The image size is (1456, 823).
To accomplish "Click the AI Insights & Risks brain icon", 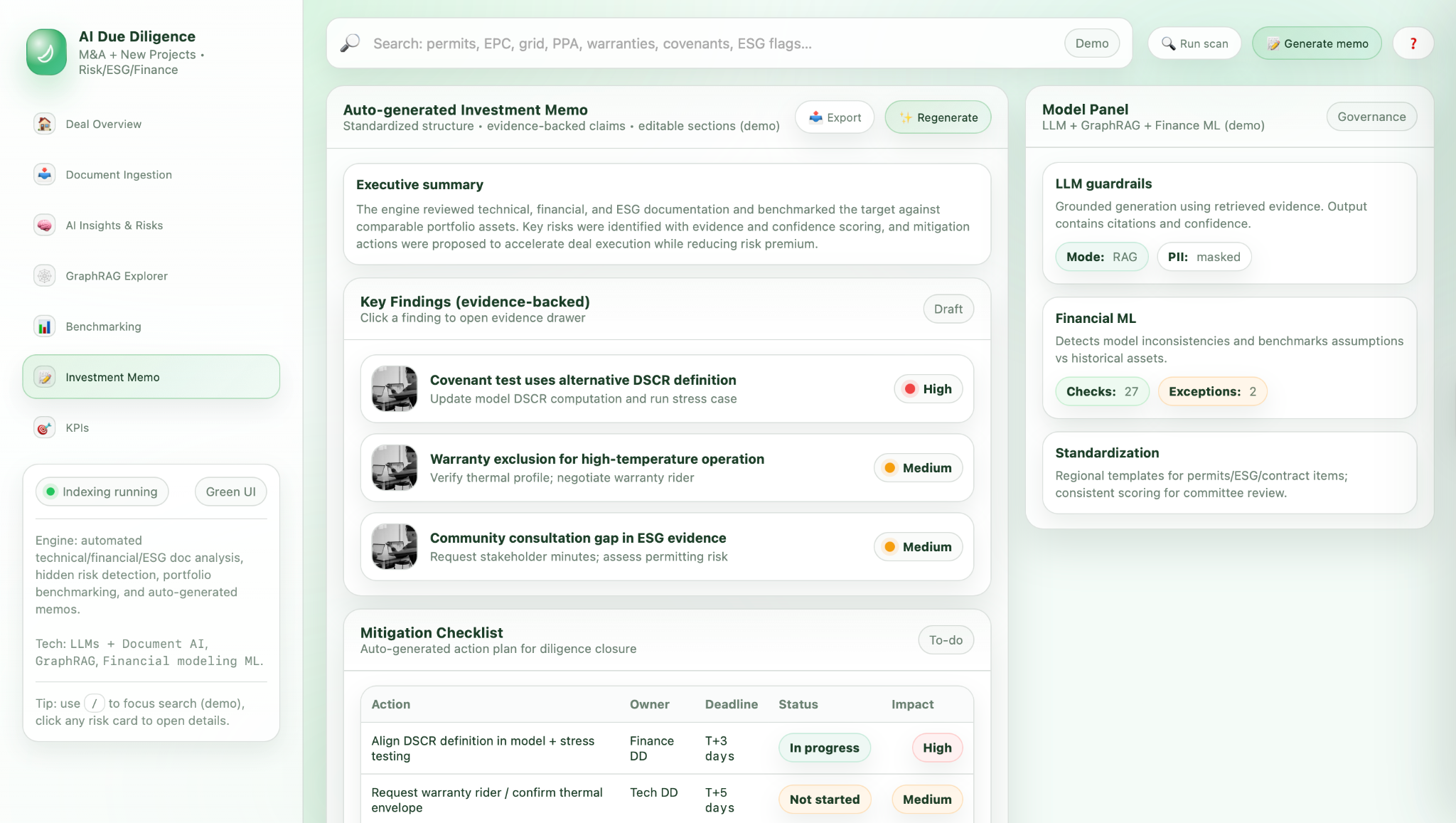I will tap(45, 225).
